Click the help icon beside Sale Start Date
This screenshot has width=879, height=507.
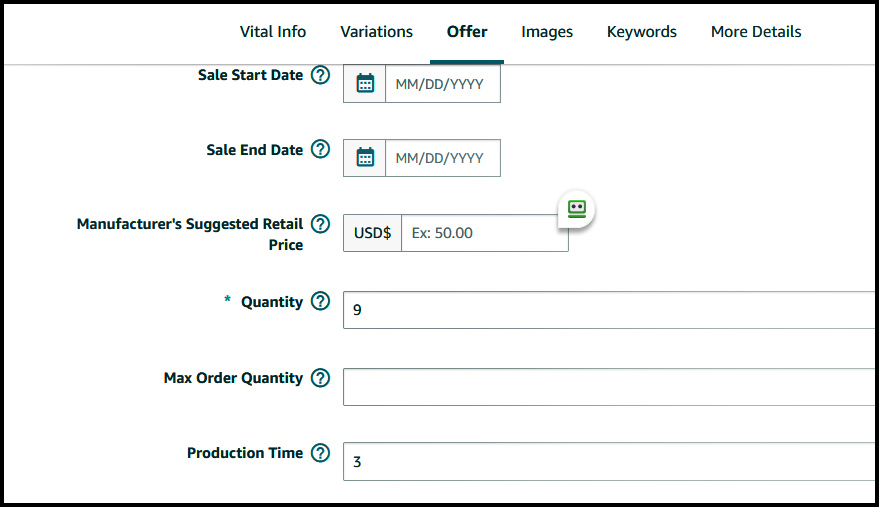321,75
